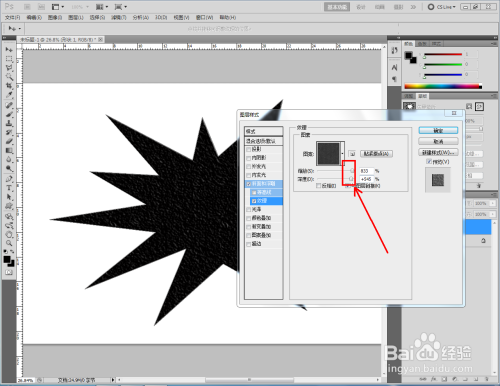The height and width of the screenshot is (386, 500).
Task: Toggle the Invert (反相) checkbox
Action: (x=318, y=186)
